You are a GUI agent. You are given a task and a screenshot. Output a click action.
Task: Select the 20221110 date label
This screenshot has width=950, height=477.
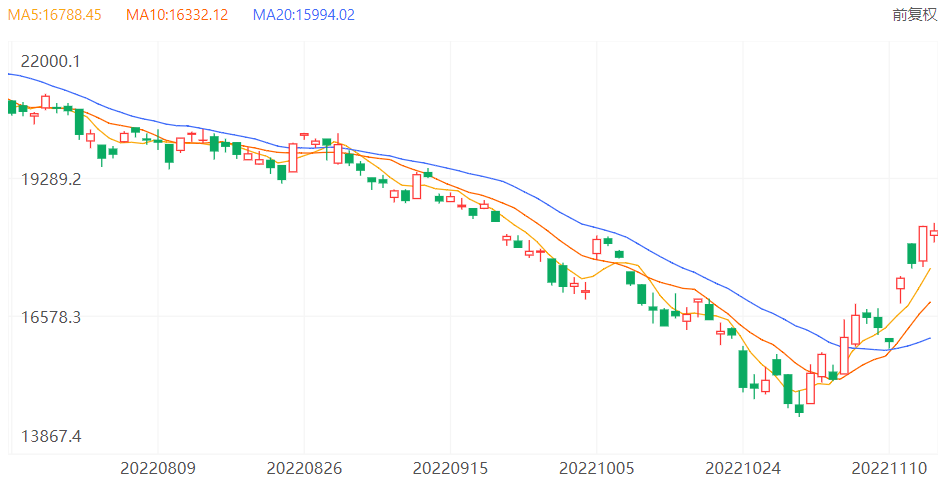click(x=889, y=468)
